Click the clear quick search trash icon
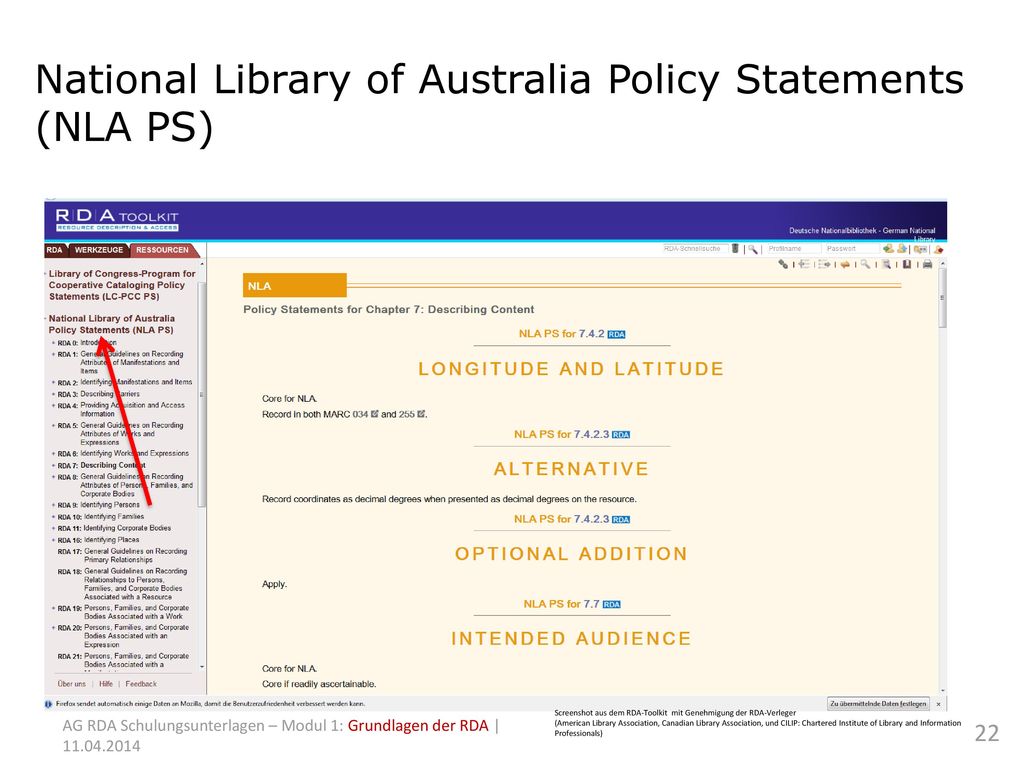 pos(735,248)
